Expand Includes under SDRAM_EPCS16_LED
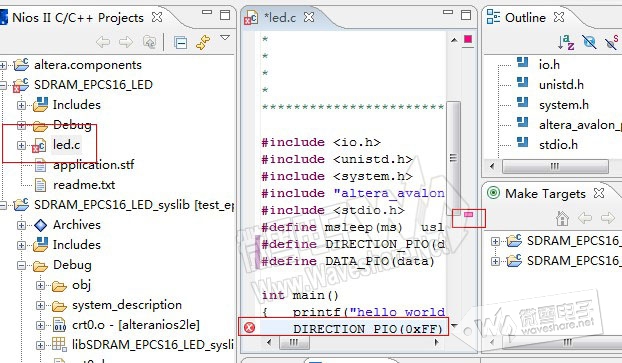Image resolution: width=622 pixels, height=363 pixels. coord(21,105)
